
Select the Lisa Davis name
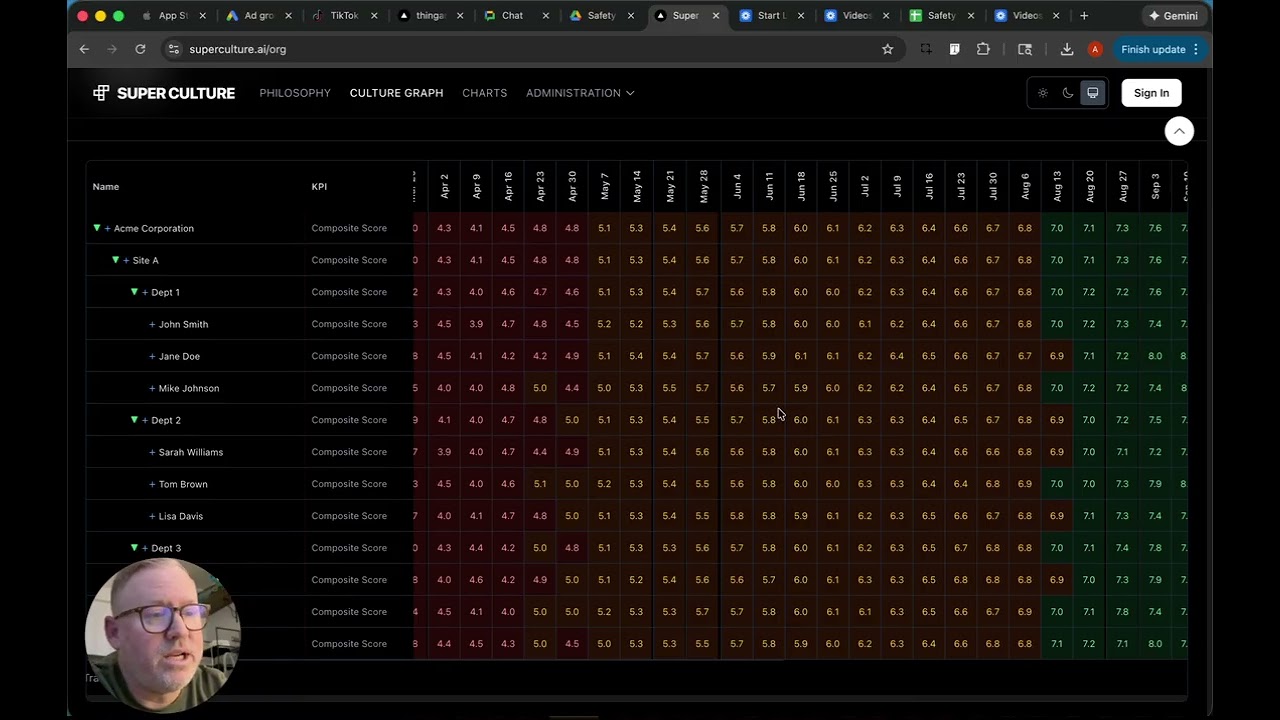point(181,516)
